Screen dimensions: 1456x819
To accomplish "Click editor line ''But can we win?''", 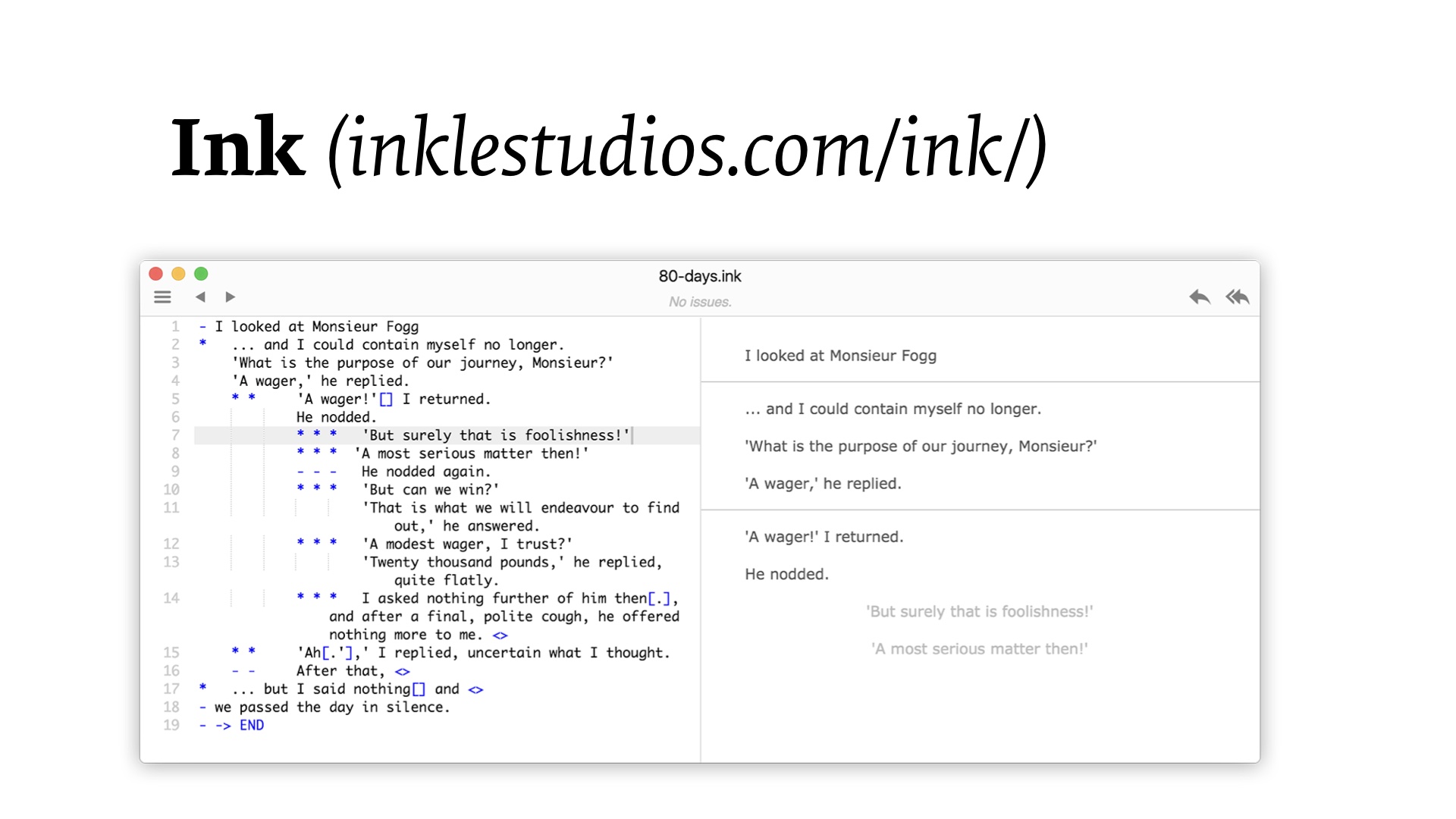I will 431,490.
